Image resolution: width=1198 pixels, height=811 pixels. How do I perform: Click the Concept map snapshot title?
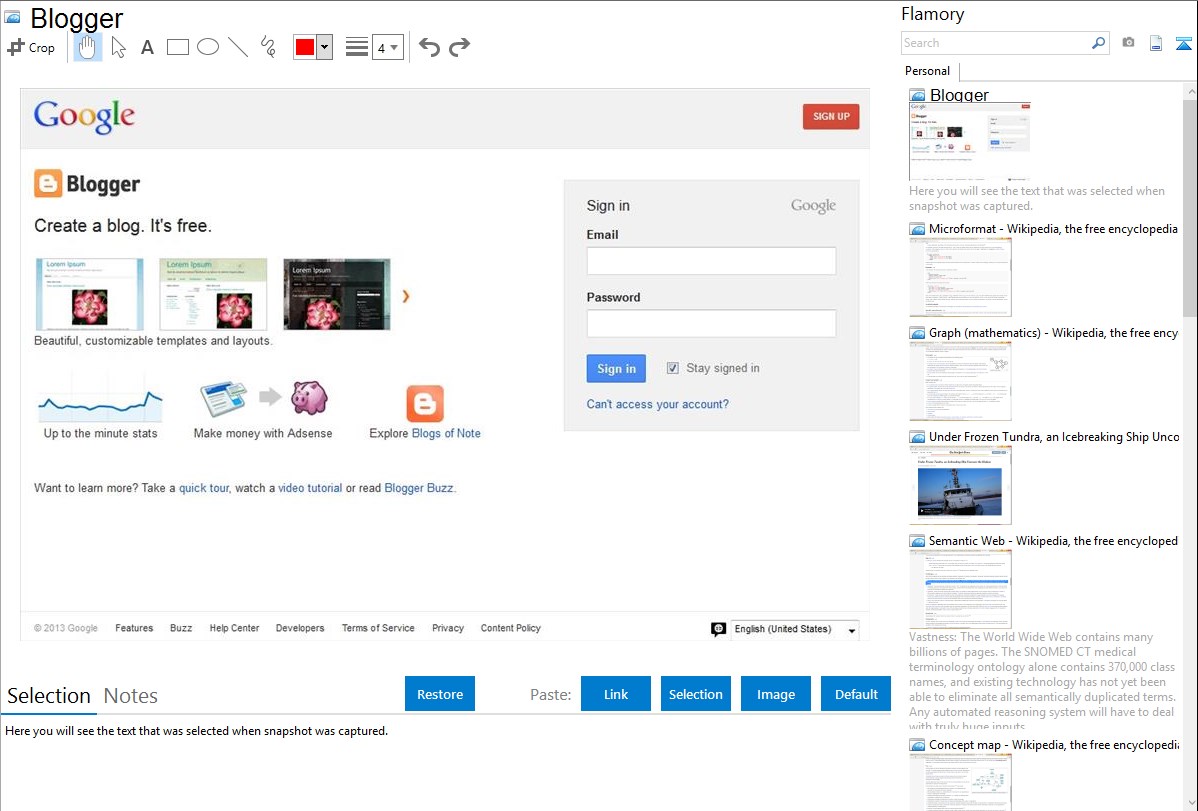(x=1054, y=745)
